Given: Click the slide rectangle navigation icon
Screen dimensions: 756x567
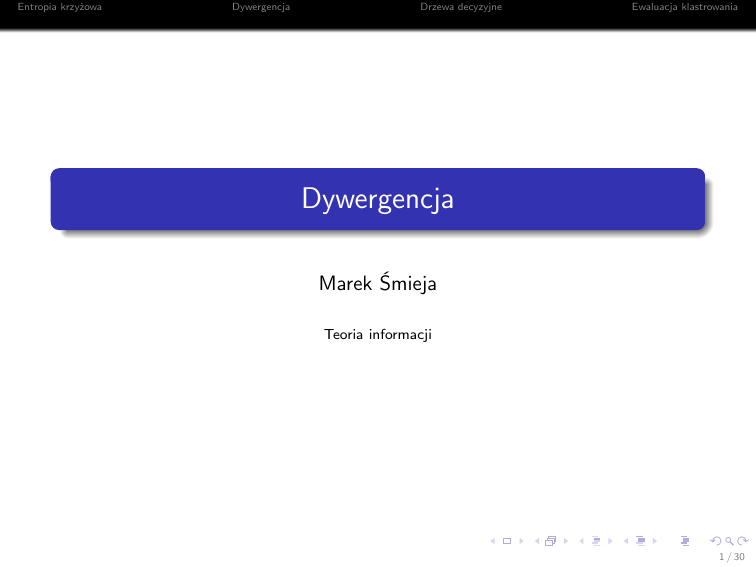Looking at the screenshot, I should coord(506,541).
